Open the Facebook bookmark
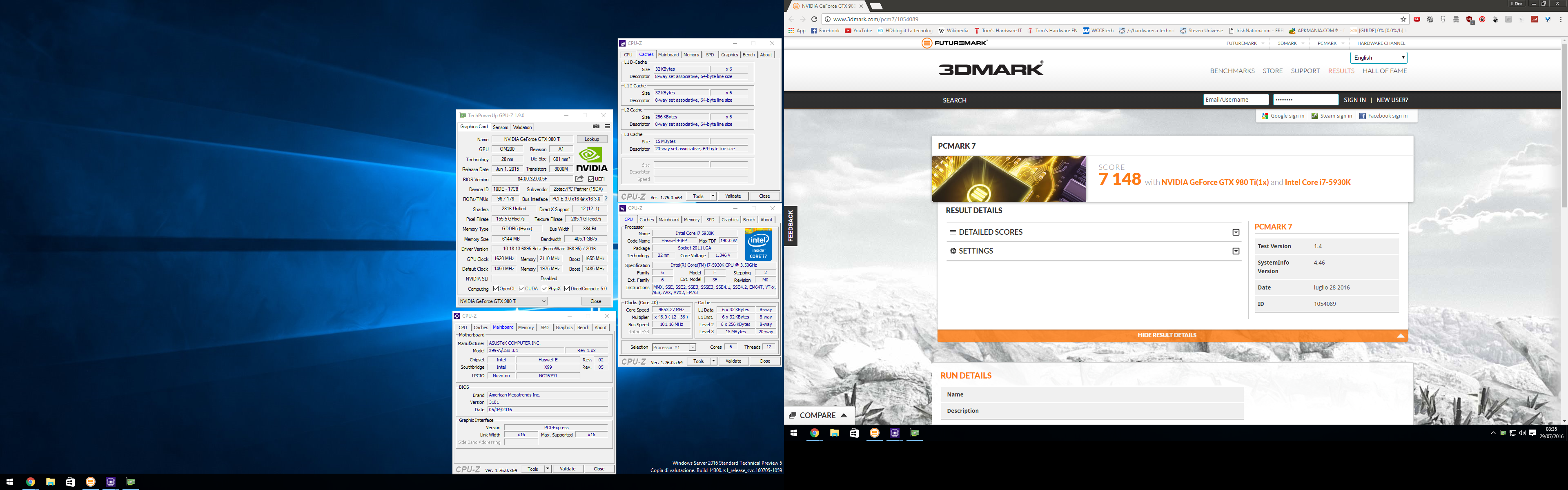 pyautogui.click(x=825, y=31)
